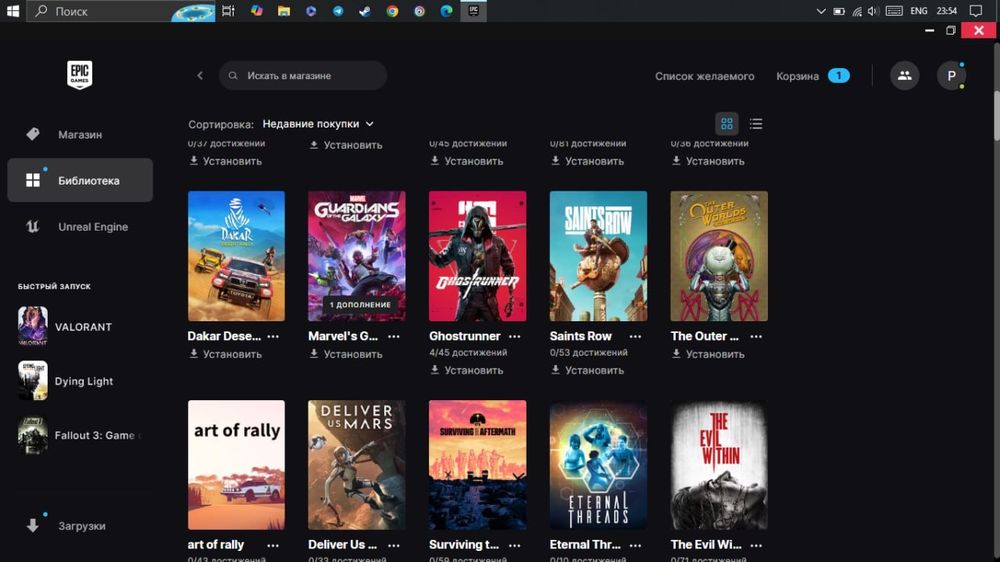Install Dakar Desert Rally
Screen dimensions: 1000x562
[226, 354]
